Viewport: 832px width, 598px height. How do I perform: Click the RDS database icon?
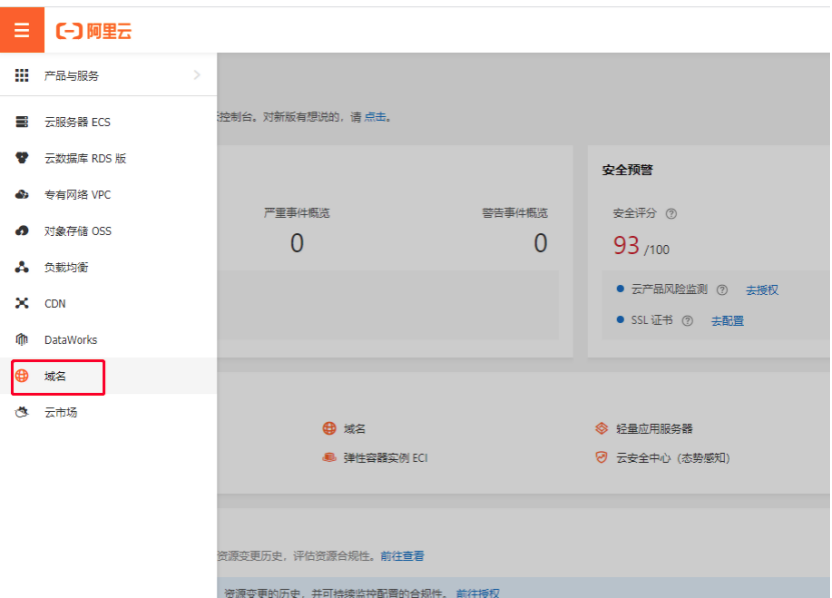point(22,158)
